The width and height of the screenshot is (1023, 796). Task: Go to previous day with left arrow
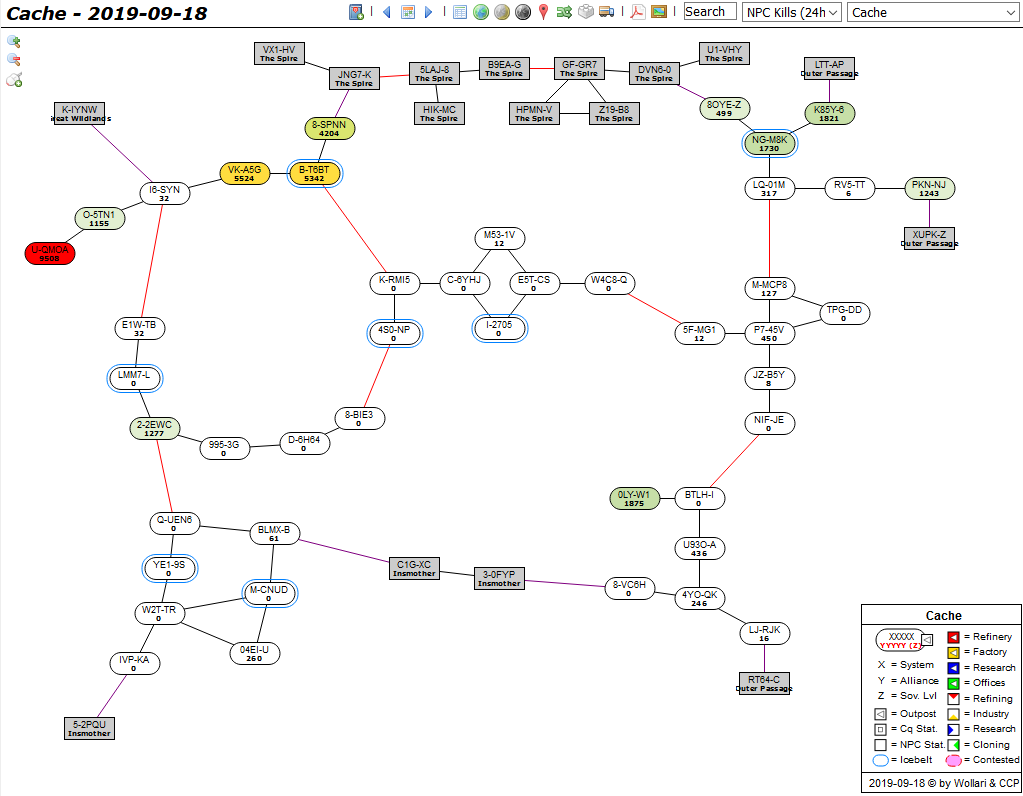(387, 12)
